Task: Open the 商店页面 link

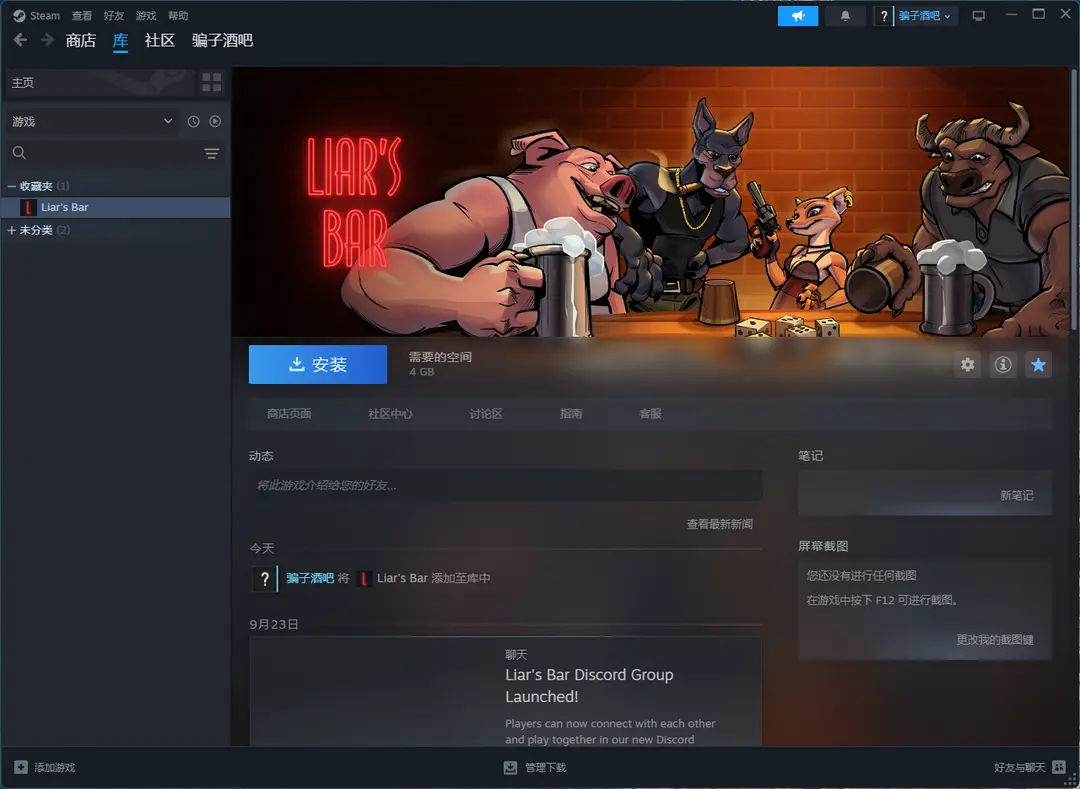Action: 289,414
